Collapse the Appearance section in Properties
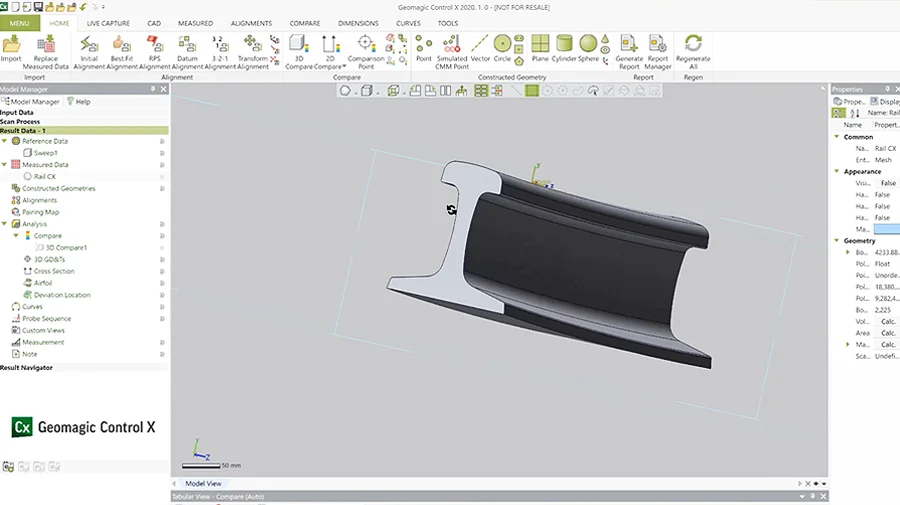Screen dimensions: 900x505 (836, 171)
